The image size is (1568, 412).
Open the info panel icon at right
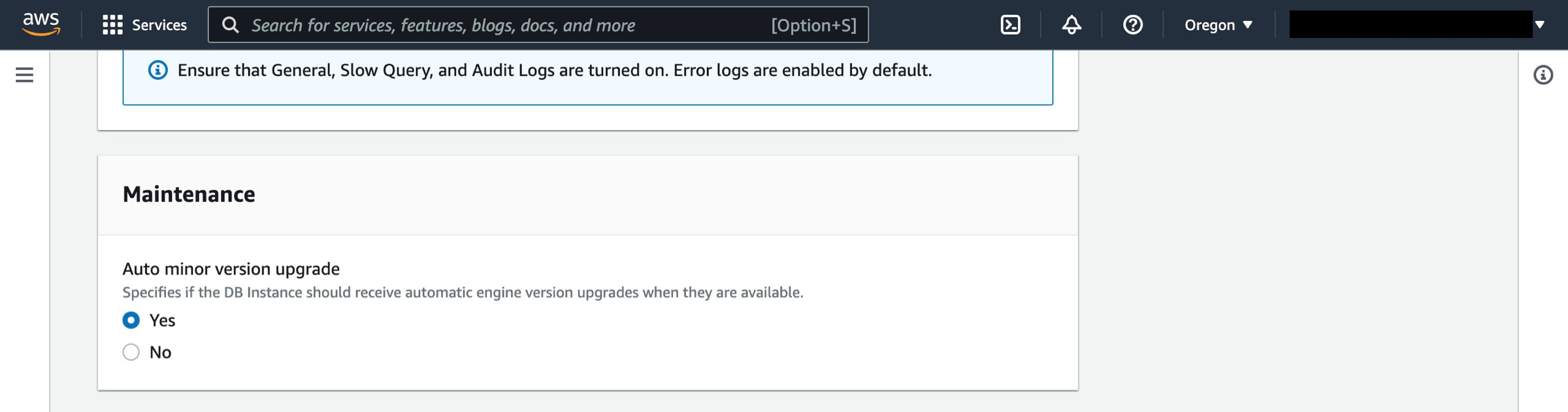[x=1543, y=75]
